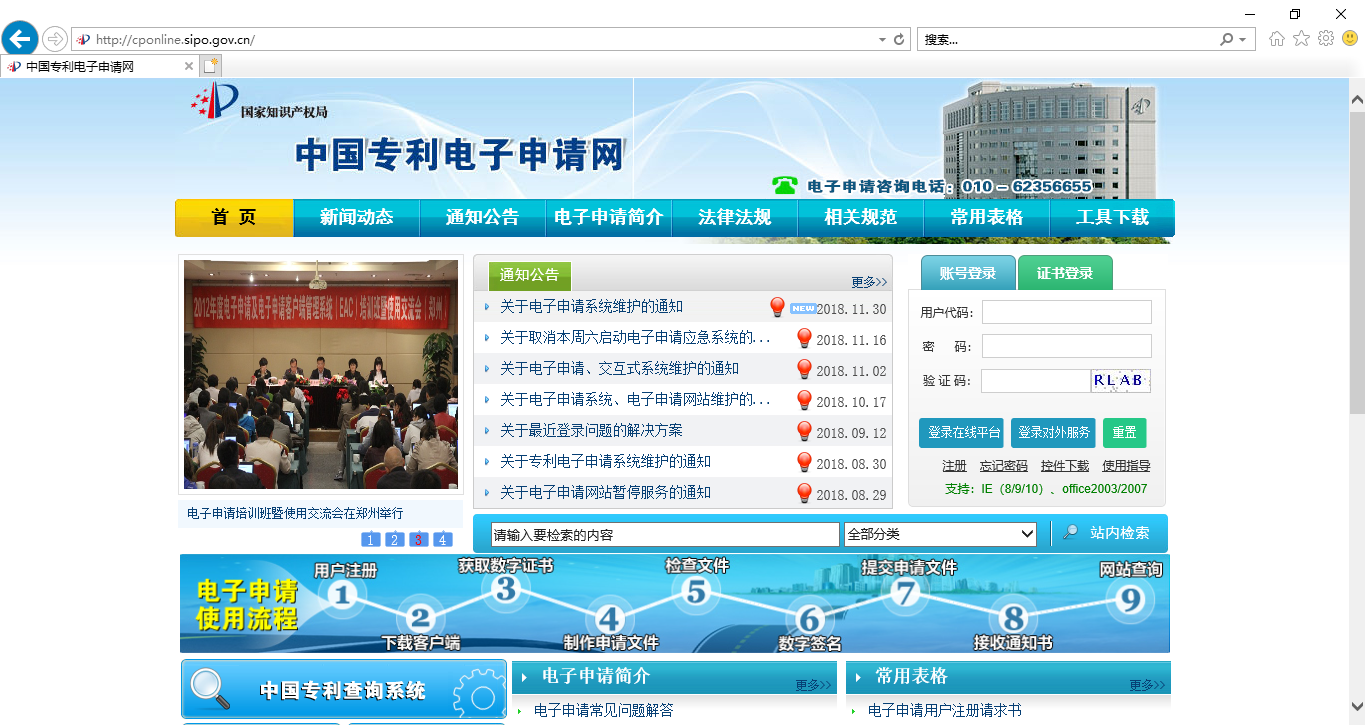Select slideshow page number 1
The width and height of the screenshot is (1365, 725).
tap(370, 540)
